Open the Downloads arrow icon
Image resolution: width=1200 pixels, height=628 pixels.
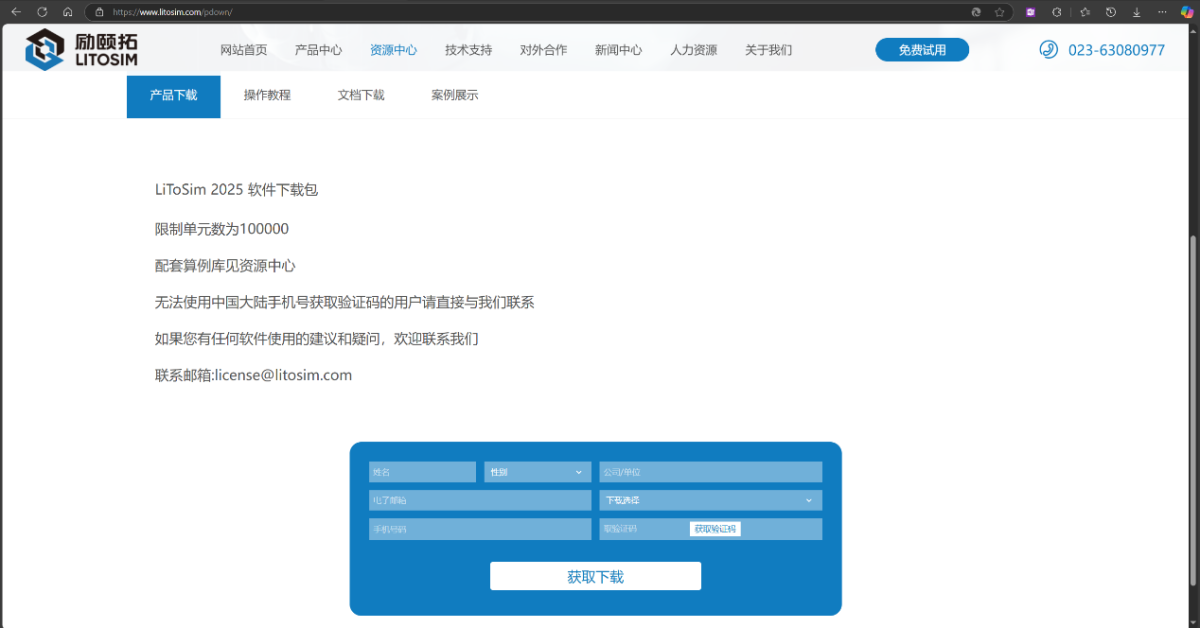[x=1136, y=12]
